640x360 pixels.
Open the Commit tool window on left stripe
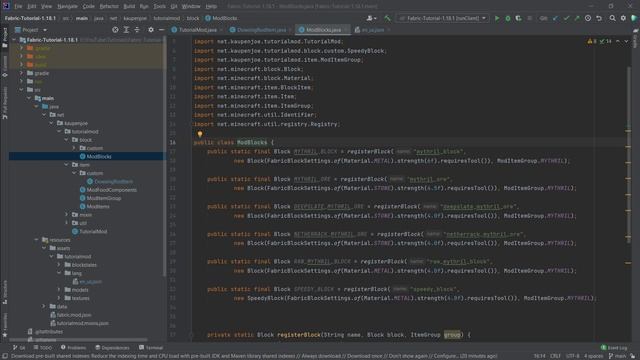coord(4,66)
